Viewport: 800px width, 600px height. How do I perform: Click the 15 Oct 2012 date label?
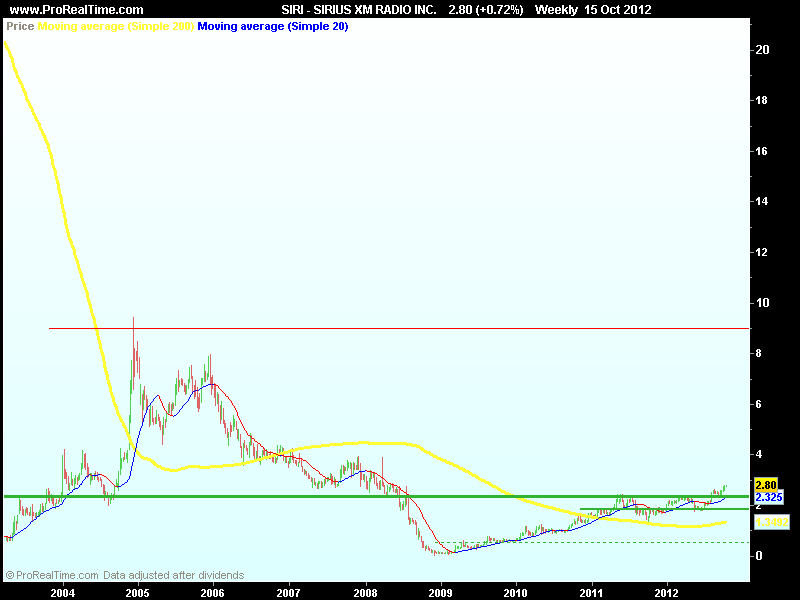(617, 10)
